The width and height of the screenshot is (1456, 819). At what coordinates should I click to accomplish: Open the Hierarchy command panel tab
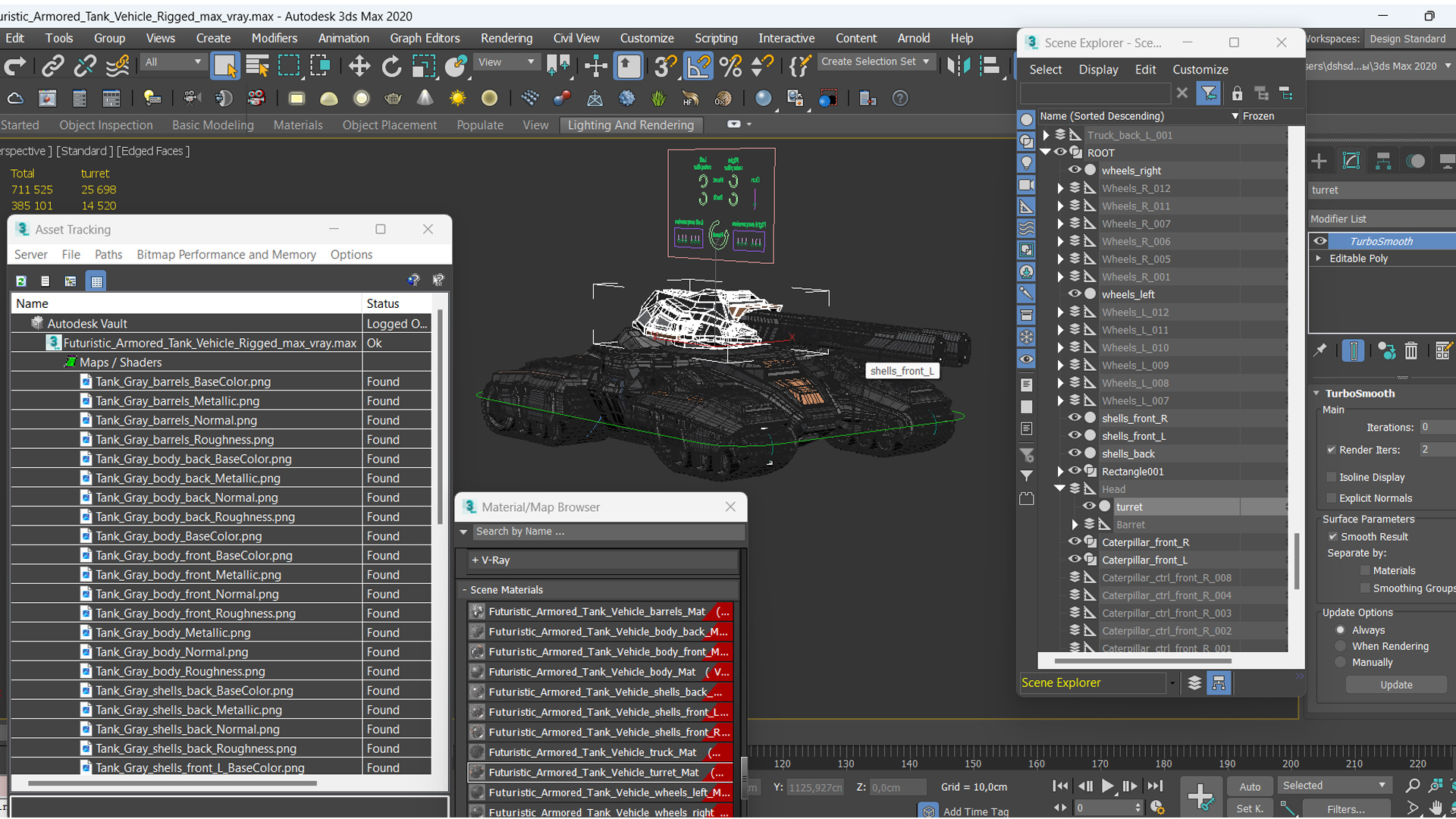coord(1383,161)
